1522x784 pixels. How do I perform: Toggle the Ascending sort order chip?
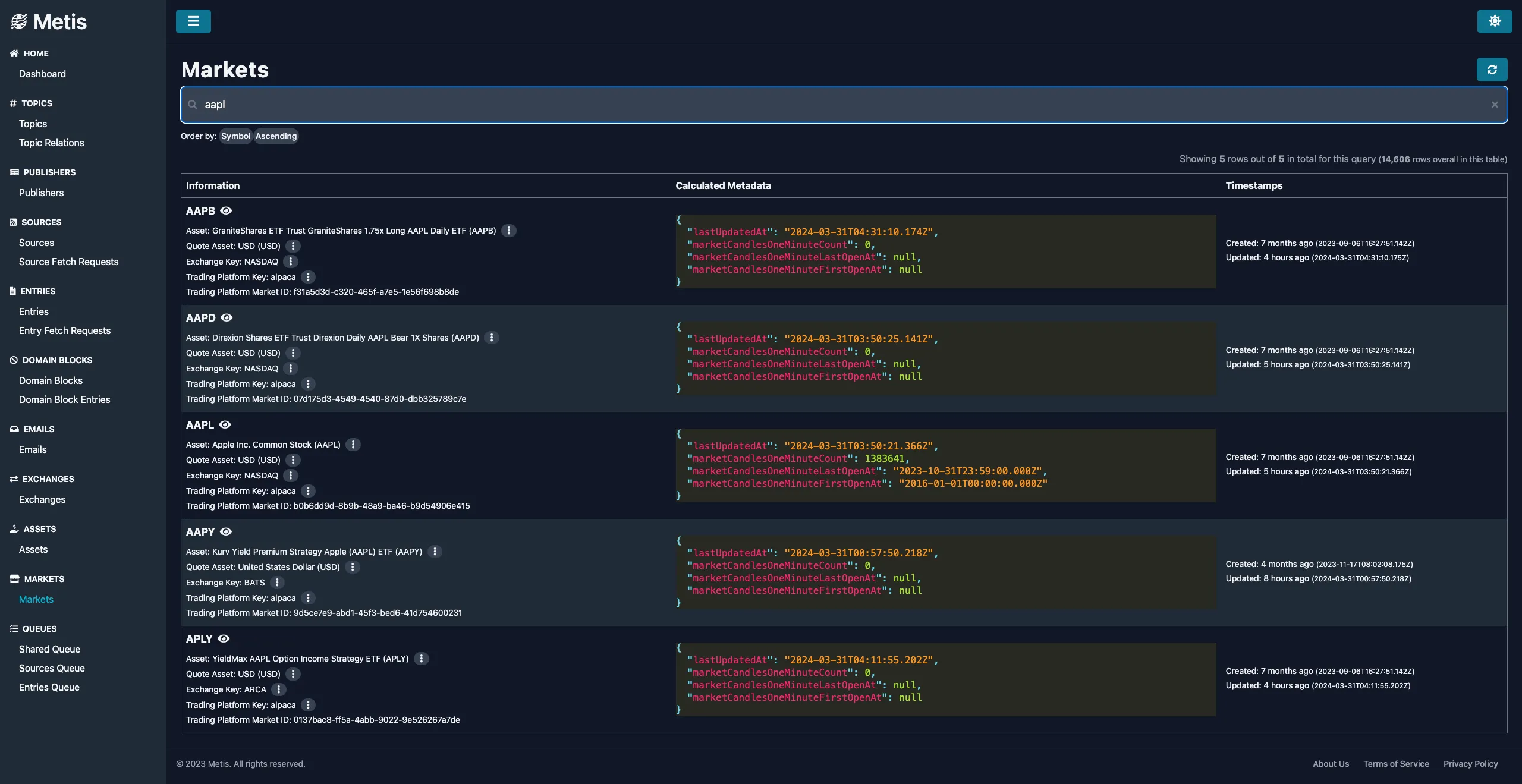[276, 136]
